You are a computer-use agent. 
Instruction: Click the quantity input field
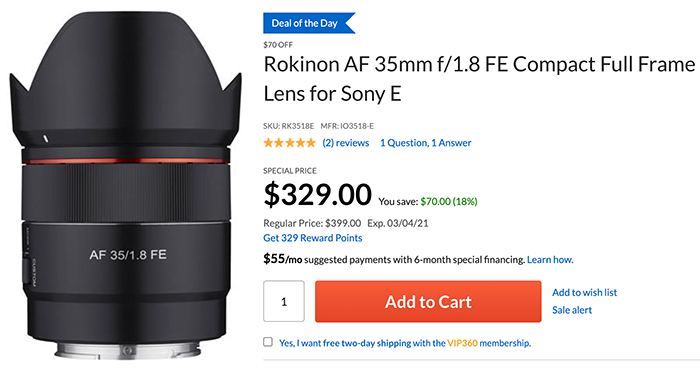coord(284,301)
